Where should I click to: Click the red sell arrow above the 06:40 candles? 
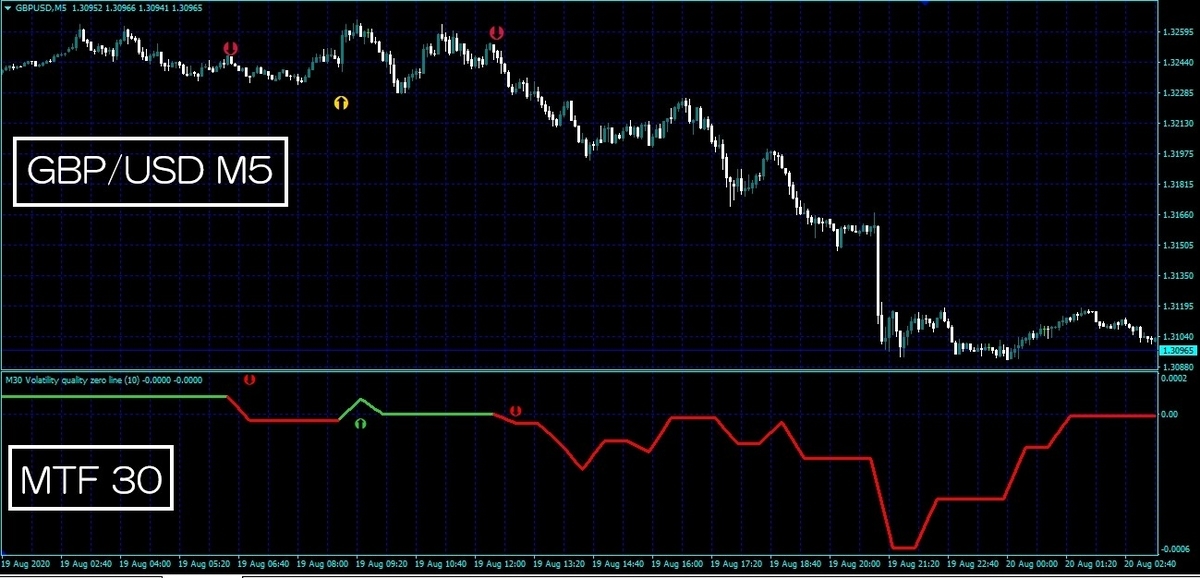click(232, 46)
